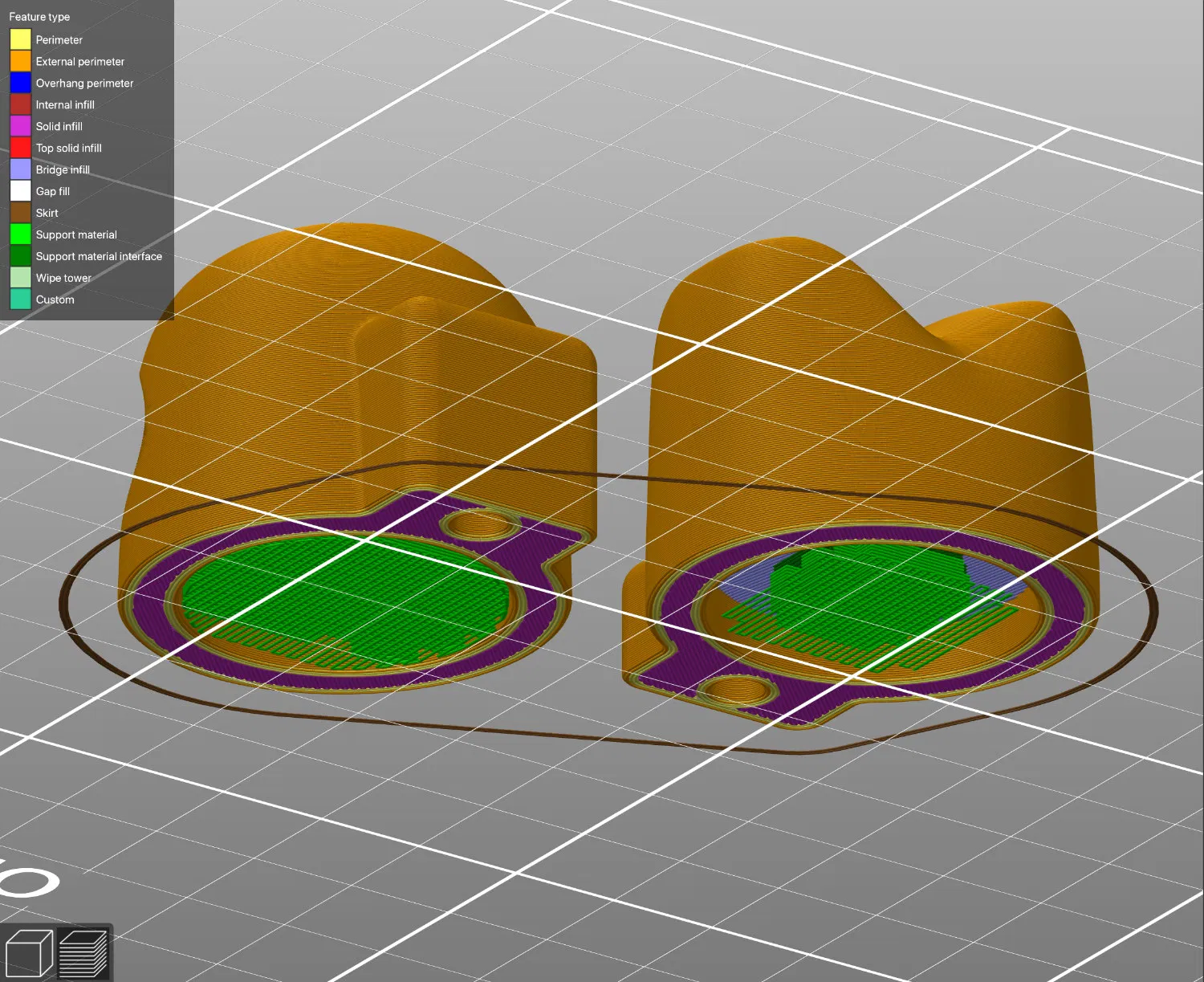Select the 'Solid infill' legend label
This screenshot has height=982, width=1204.
(59, 127)
